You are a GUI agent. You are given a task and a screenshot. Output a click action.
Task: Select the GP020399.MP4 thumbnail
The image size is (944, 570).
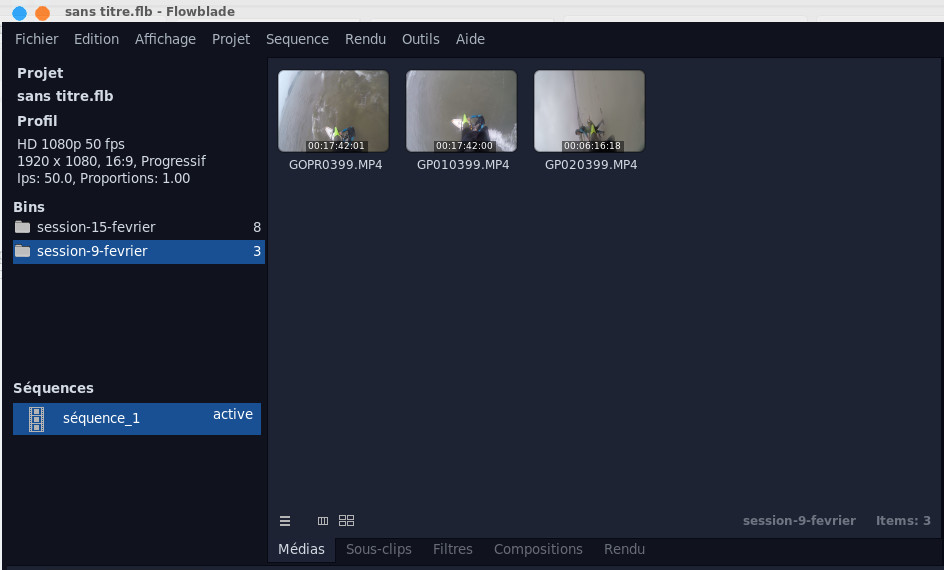tap(589, 111)
